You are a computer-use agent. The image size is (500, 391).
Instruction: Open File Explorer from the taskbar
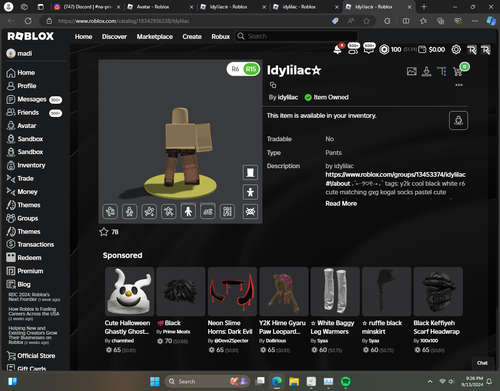(294, 381)
